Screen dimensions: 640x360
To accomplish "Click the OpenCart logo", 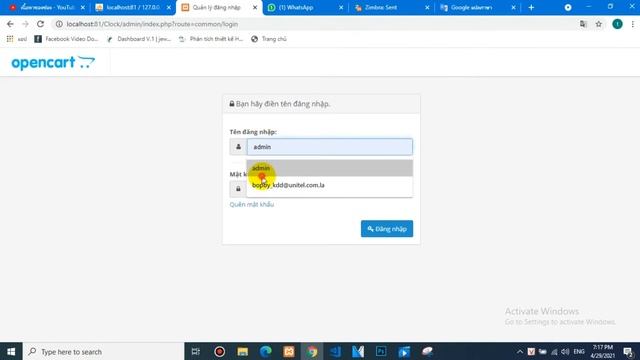I will tap(53, 62).
